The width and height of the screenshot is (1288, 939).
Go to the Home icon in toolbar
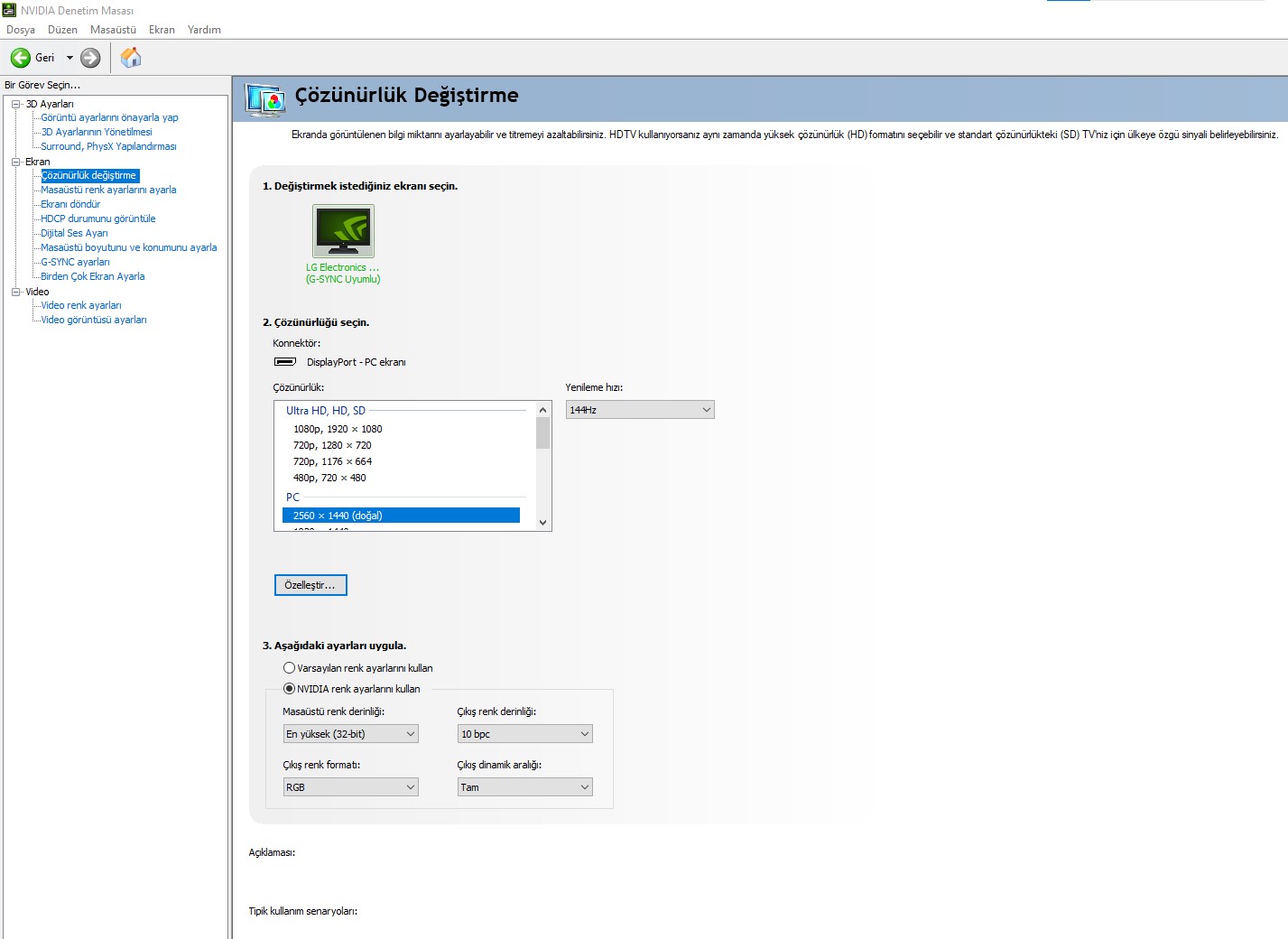[131, 58]
